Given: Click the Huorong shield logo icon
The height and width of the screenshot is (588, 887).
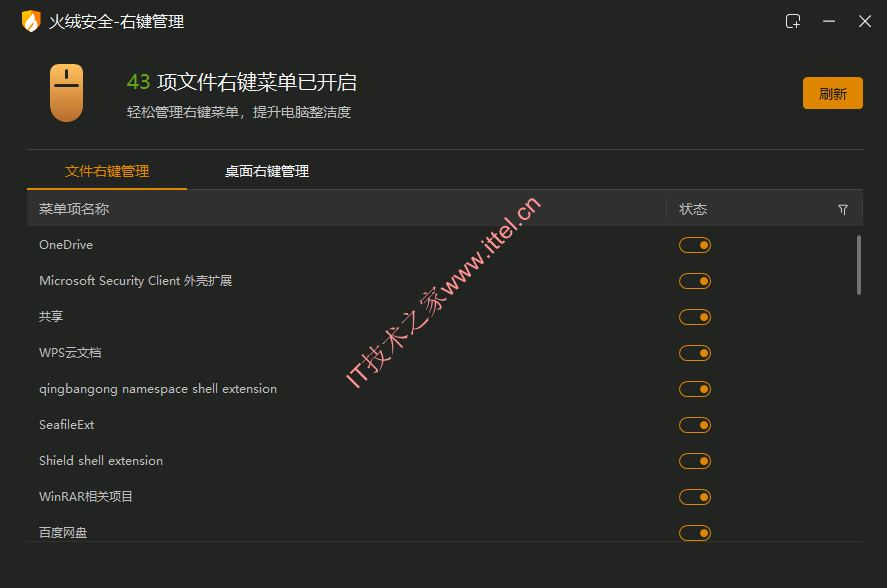Looking at the screenshot, I should point(31,22).
